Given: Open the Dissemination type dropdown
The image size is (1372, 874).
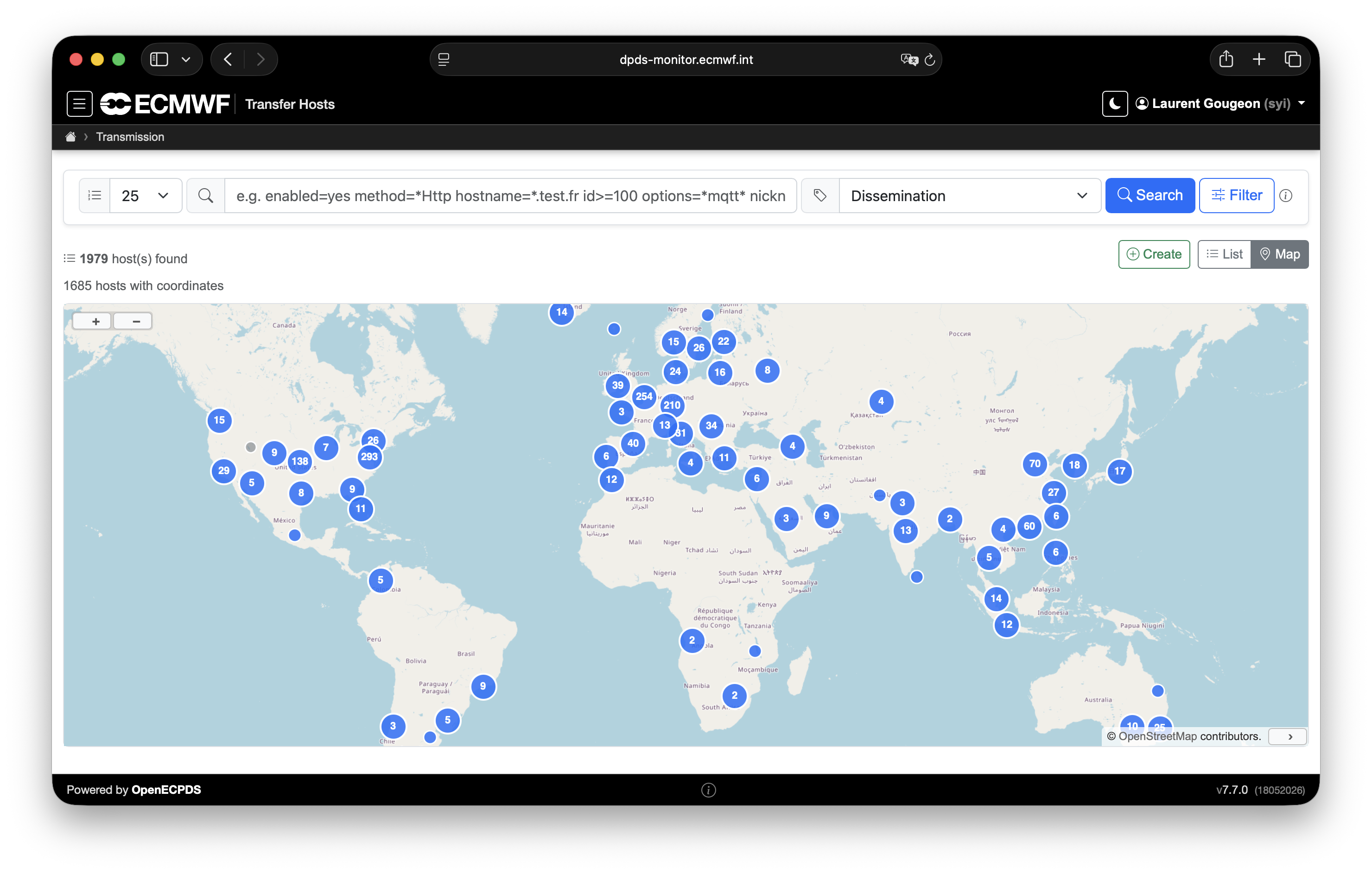Looking at the screenshot, I should [969, 196].
